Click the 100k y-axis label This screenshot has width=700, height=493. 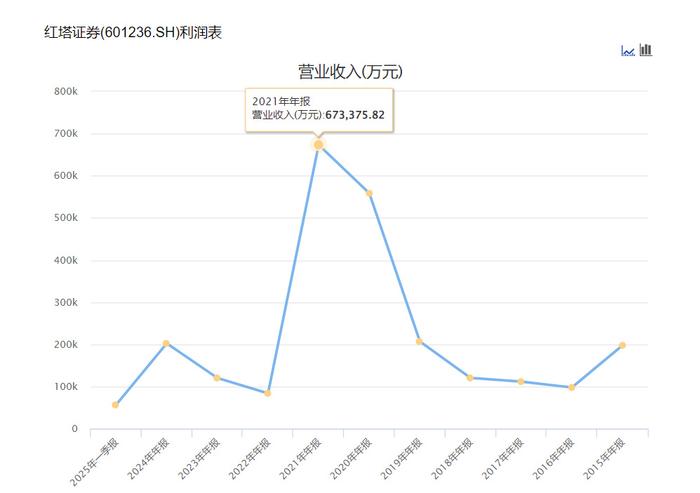point(66,387)
